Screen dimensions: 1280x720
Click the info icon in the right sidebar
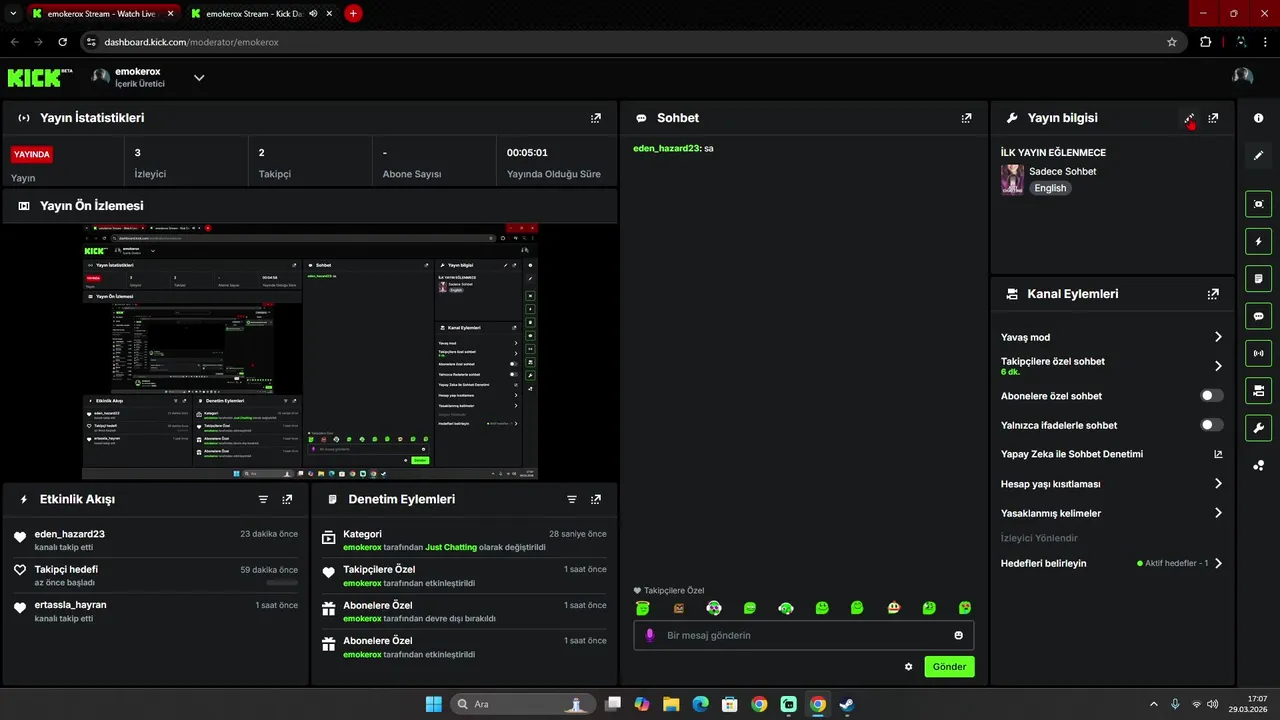(x=1259, y=118)
